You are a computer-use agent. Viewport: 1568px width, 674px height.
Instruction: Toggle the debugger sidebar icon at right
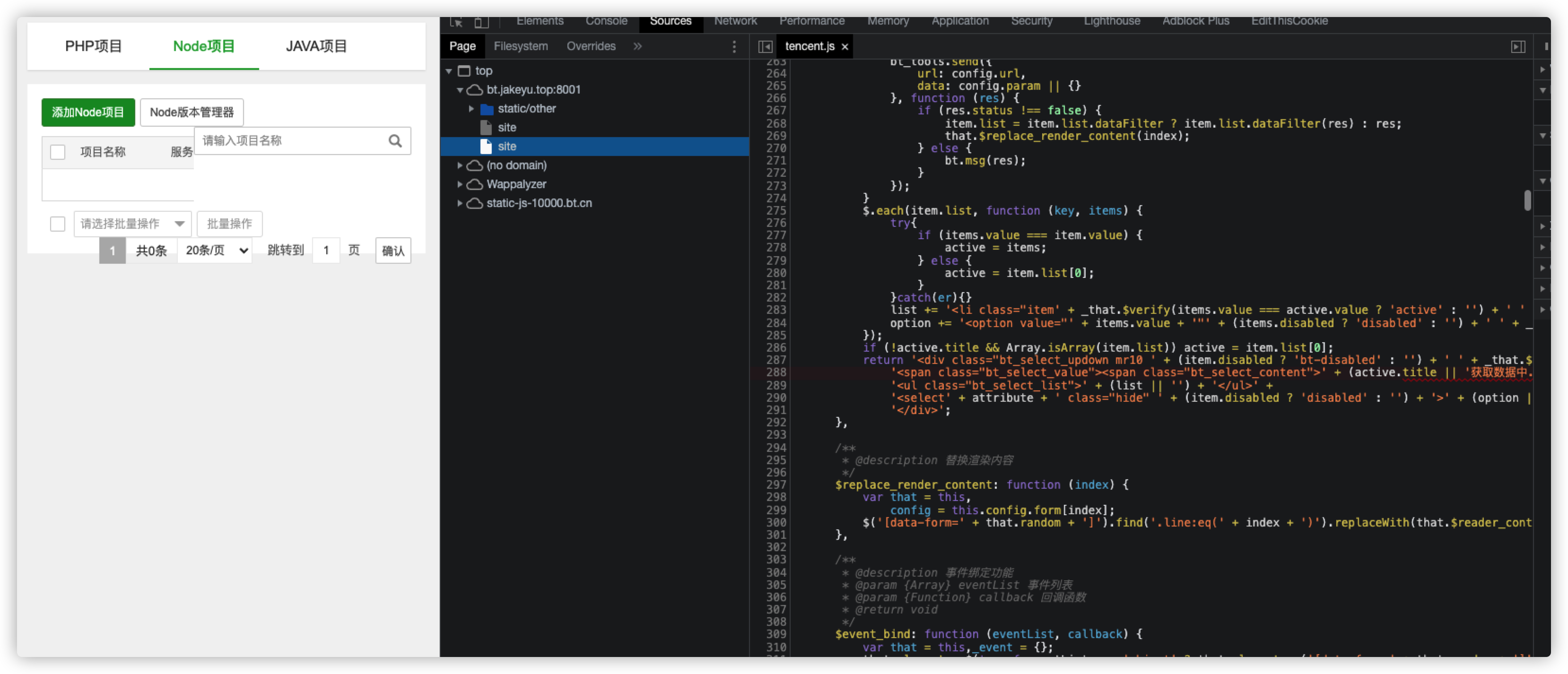[x=1518, y=47]
